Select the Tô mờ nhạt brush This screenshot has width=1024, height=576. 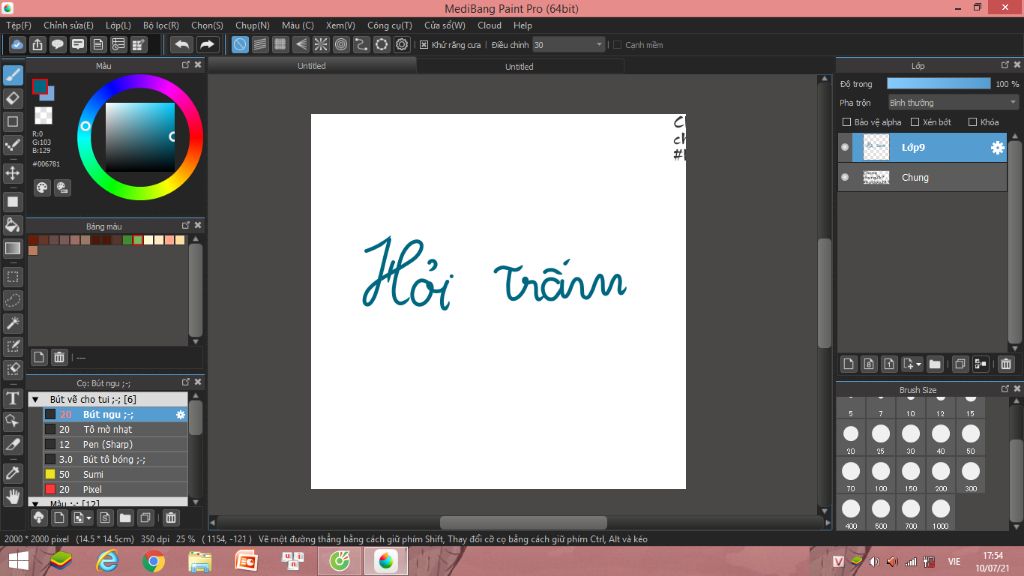coord(116,430)
